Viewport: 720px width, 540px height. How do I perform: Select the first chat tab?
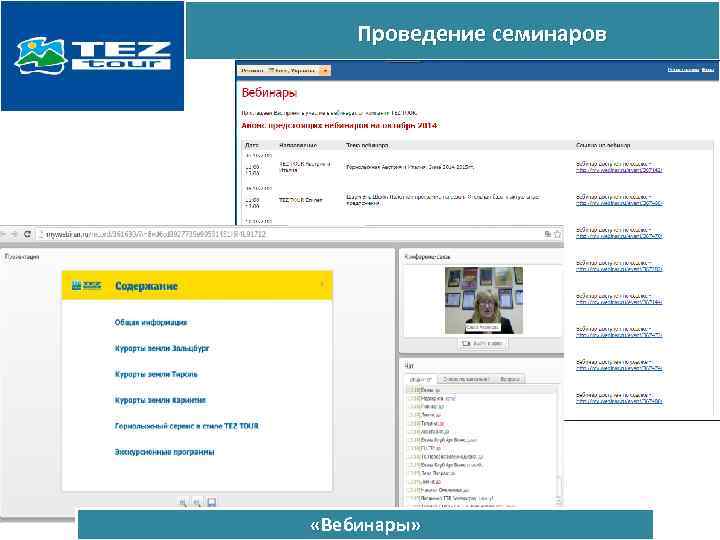[421, 379]
